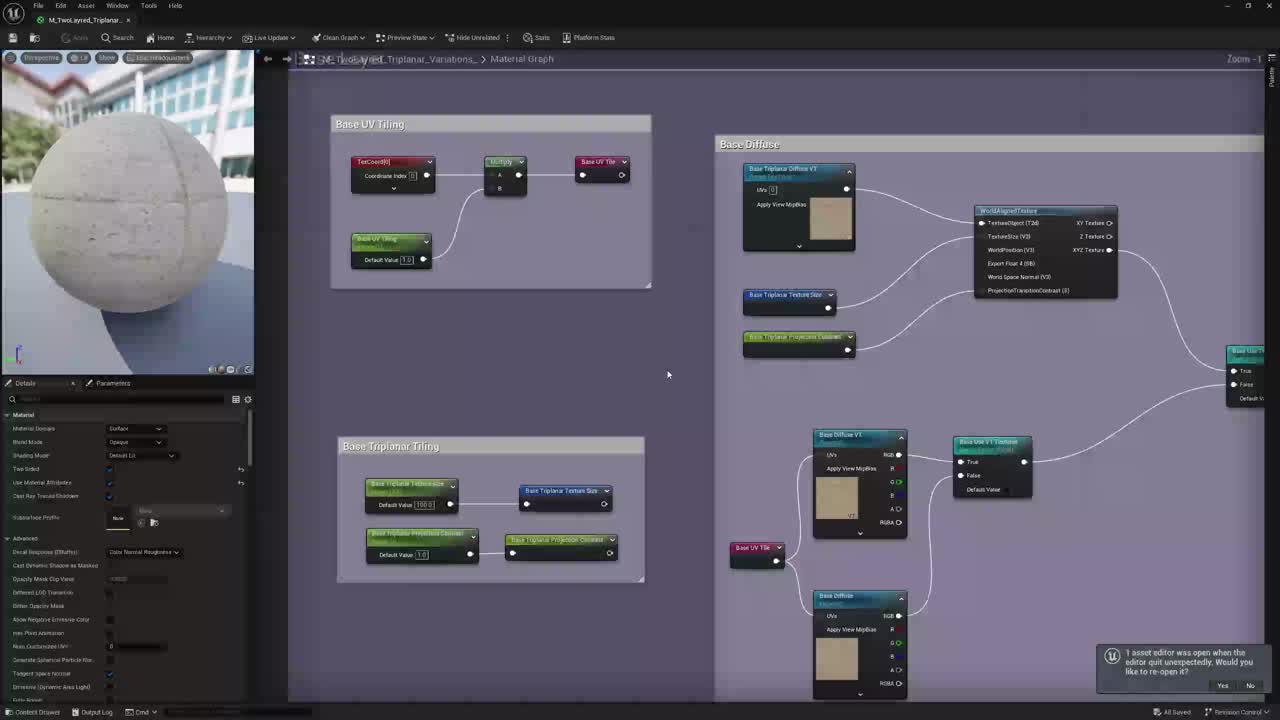Click the Details search field

(x=116, y=399)
